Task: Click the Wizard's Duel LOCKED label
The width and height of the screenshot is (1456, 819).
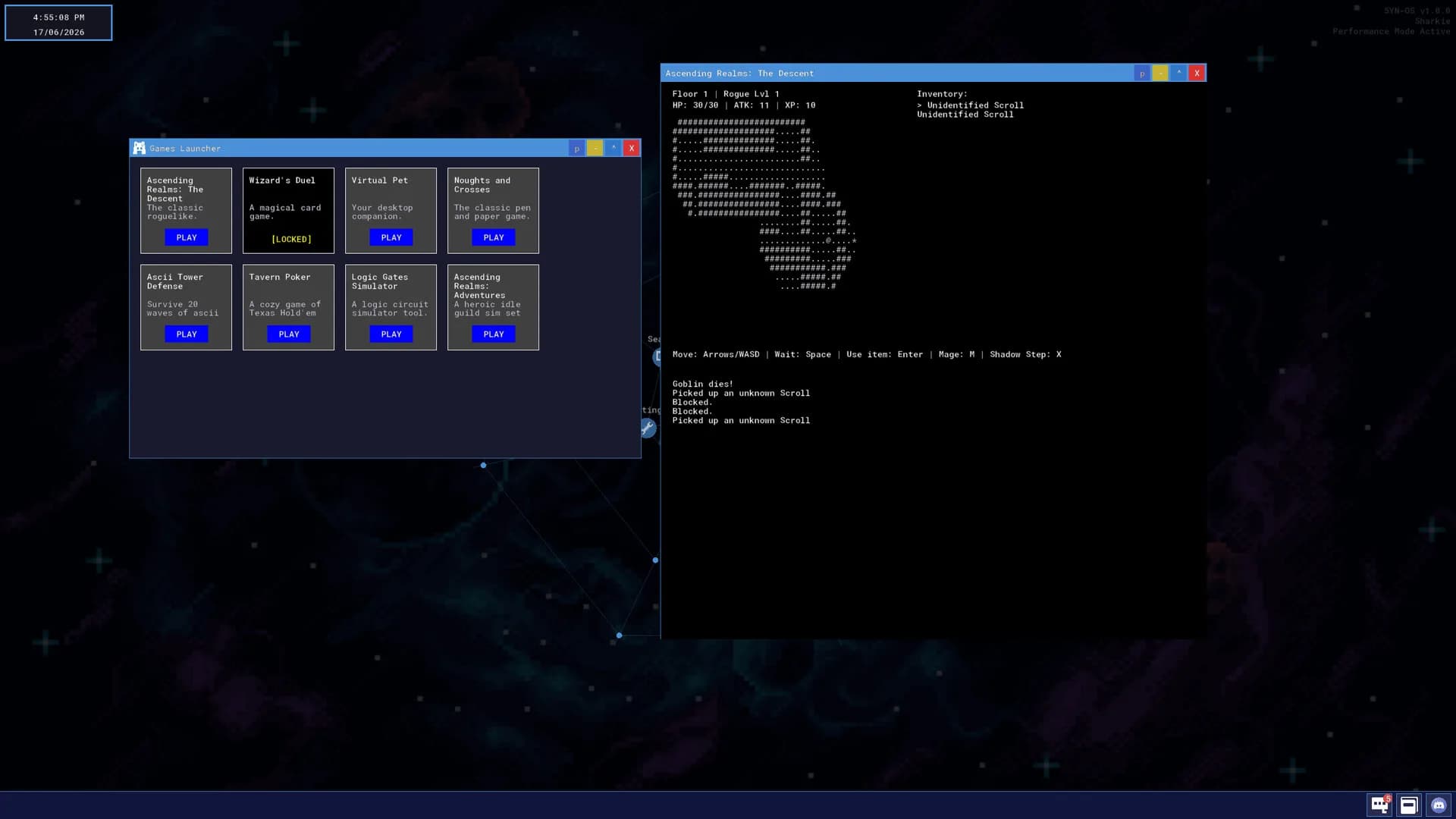Action: point(291,239)
